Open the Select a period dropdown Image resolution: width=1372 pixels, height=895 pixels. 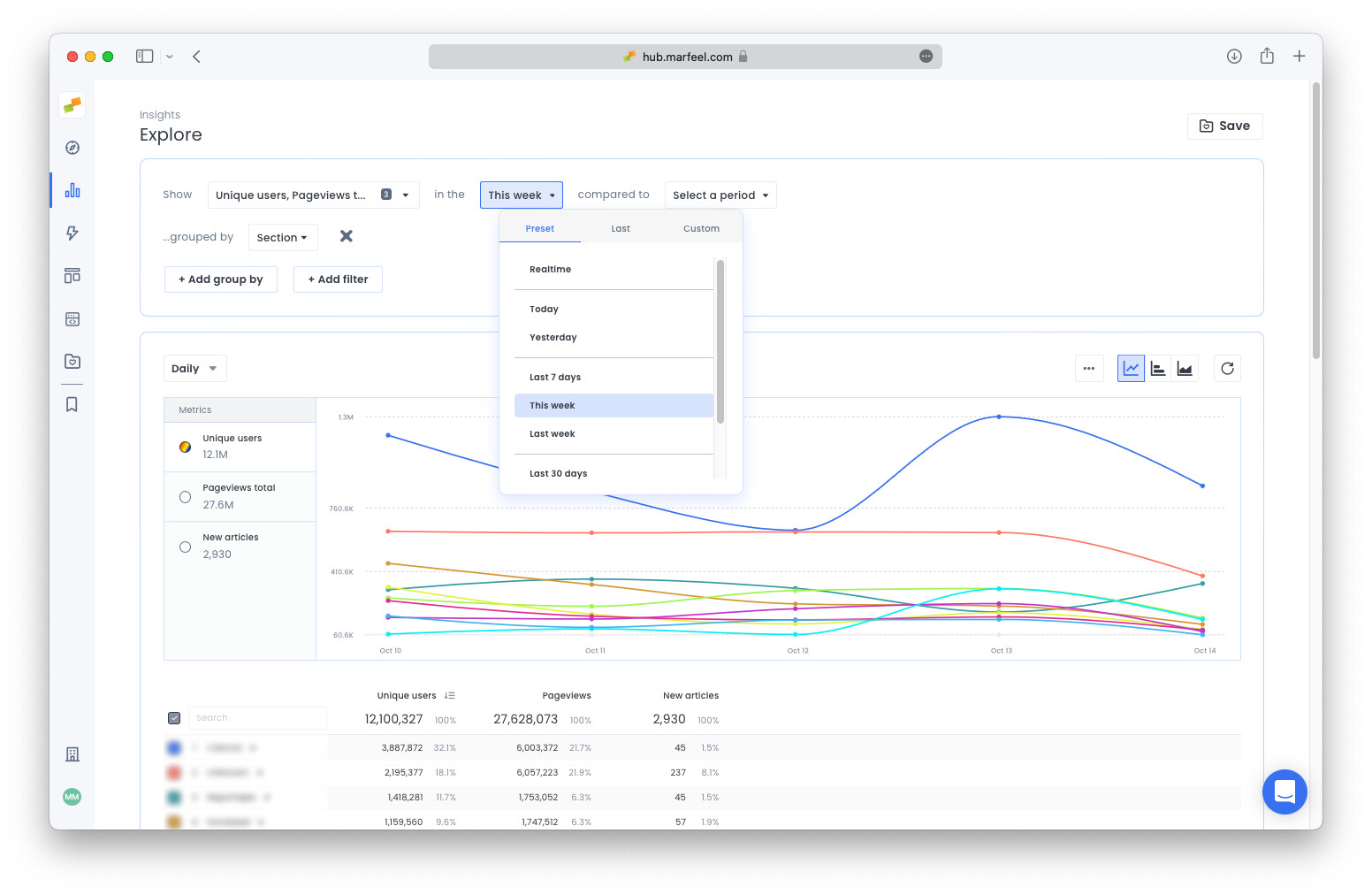click(x=720, y=195)
